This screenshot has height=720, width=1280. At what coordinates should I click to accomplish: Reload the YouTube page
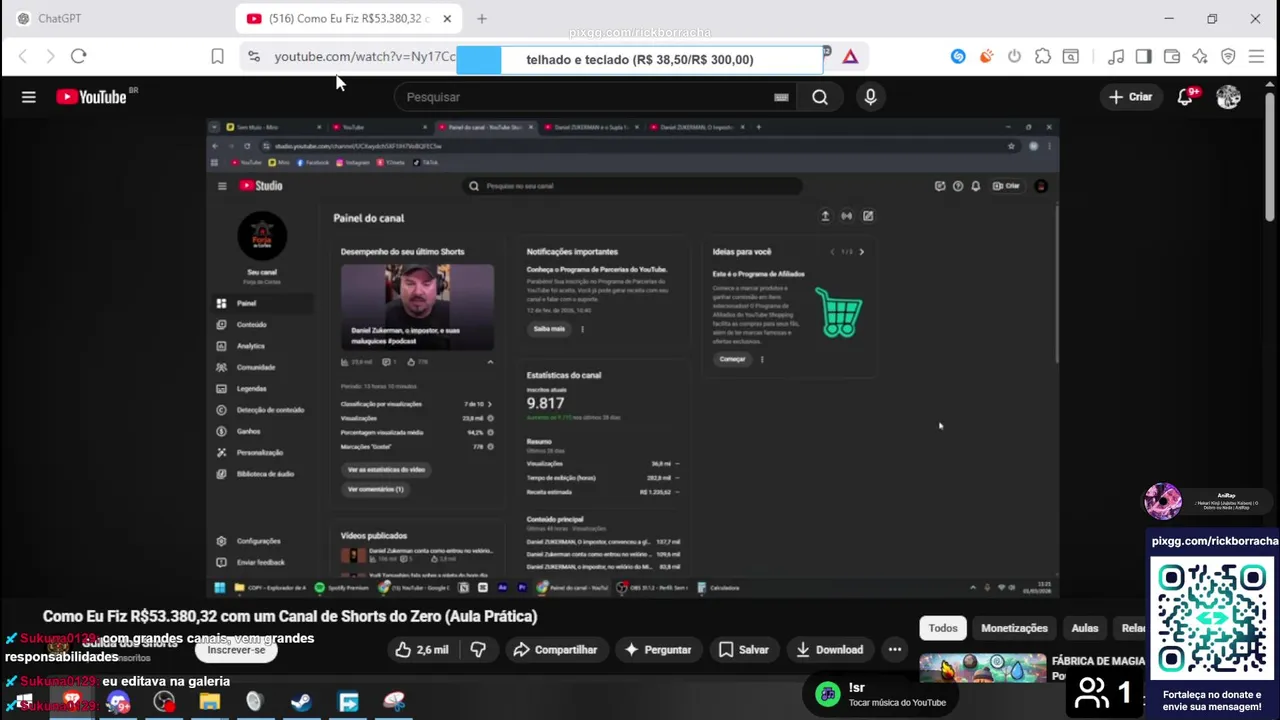[x=79, y=56]
